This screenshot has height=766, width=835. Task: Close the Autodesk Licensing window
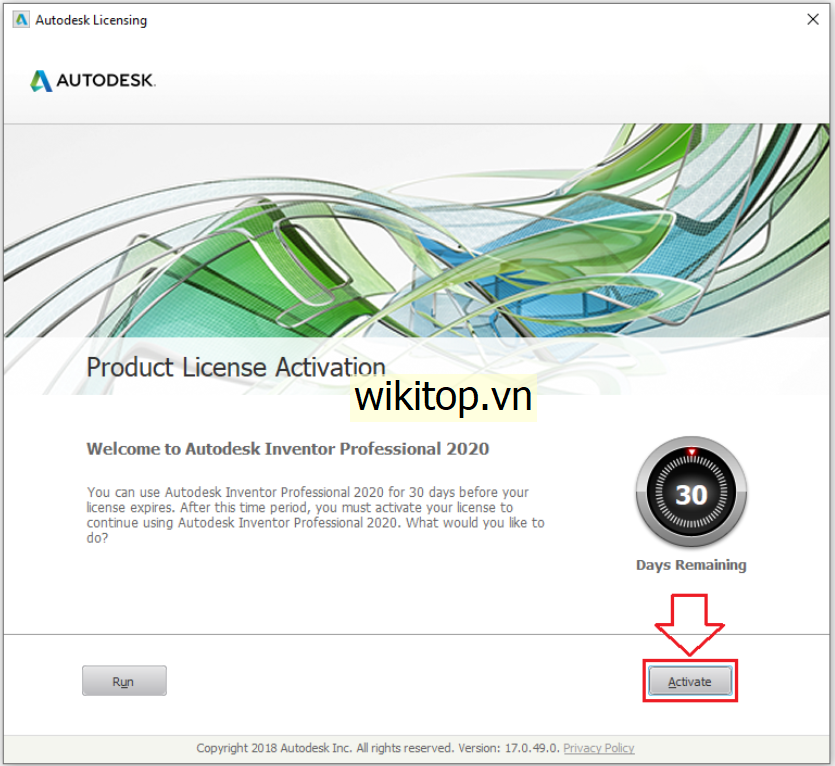(813, 20)
